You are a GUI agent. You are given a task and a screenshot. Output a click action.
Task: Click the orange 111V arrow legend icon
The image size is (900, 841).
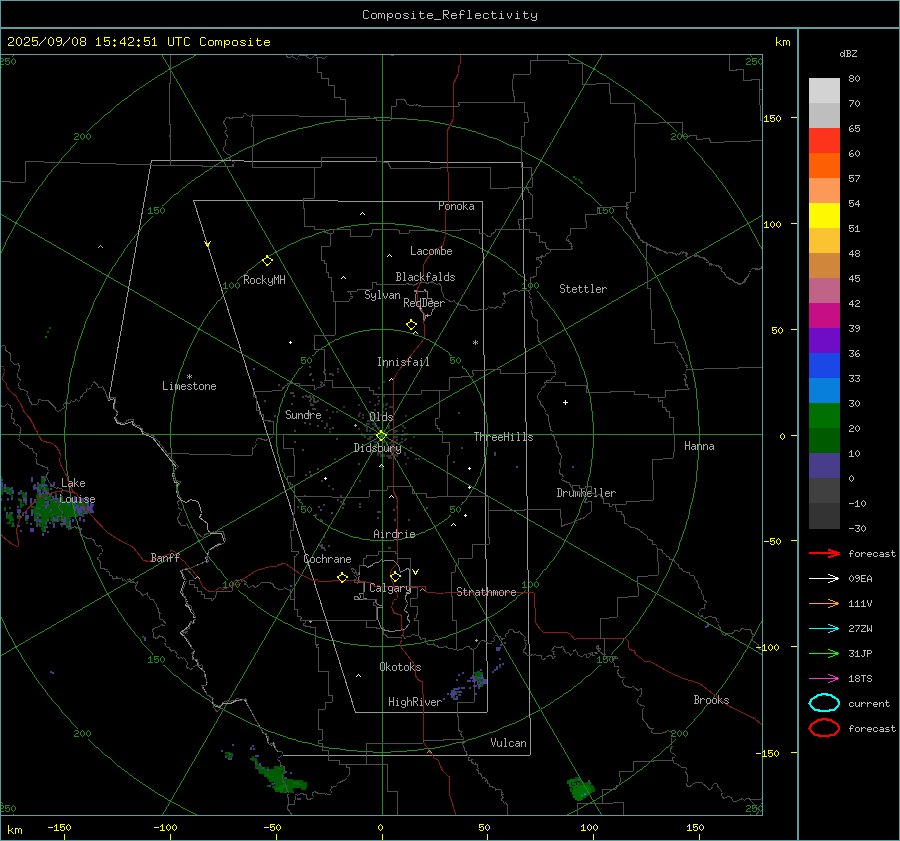pyautogui.click(x=824, y=603)
